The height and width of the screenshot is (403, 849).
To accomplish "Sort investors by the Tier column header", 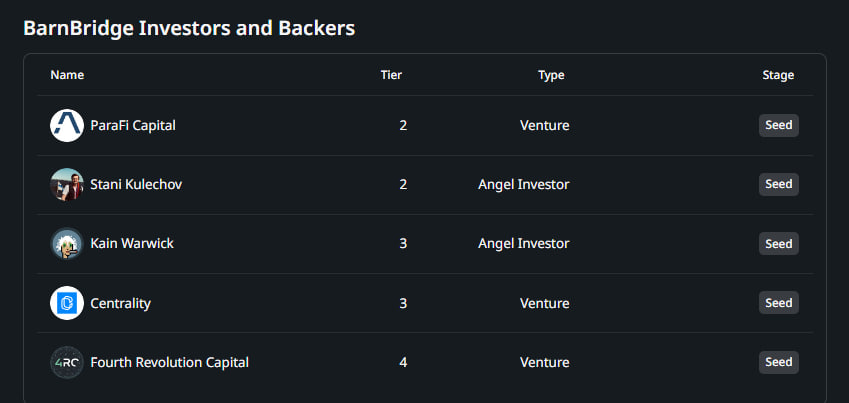I will (x=392, y=75).
